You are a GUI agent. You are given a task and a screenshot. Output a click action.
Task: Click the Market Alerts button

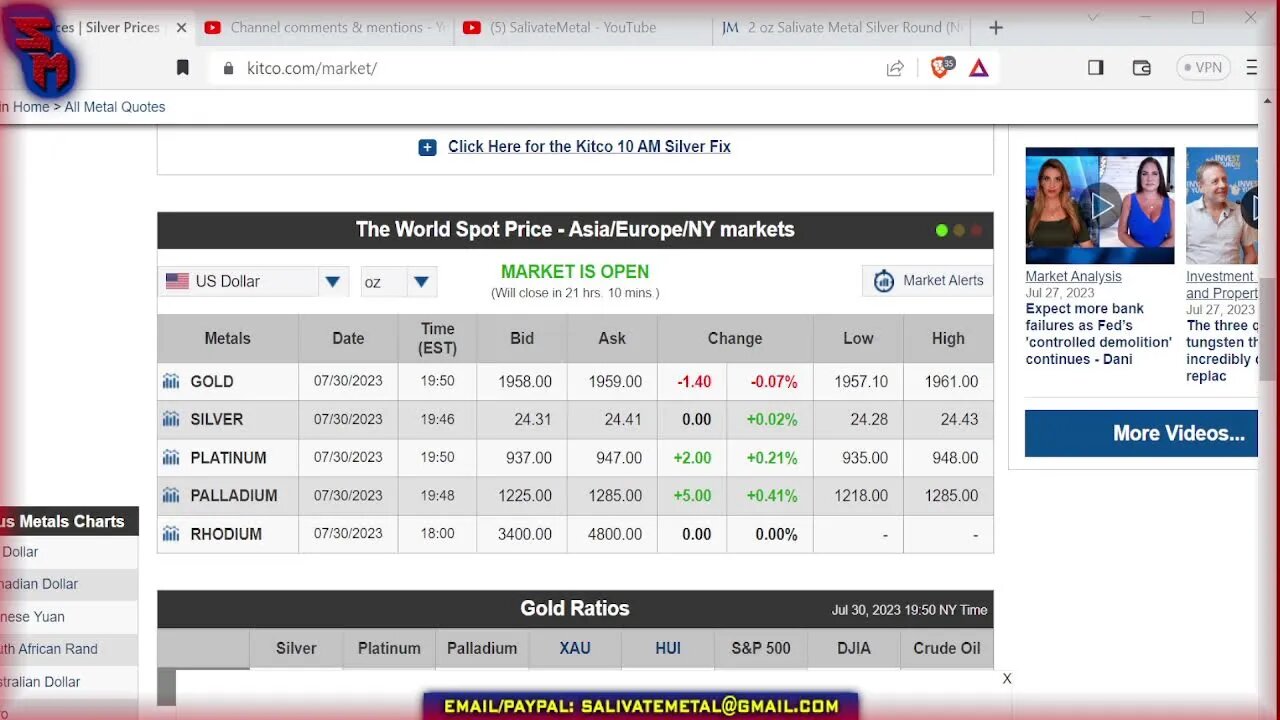[x=927, y=281]
